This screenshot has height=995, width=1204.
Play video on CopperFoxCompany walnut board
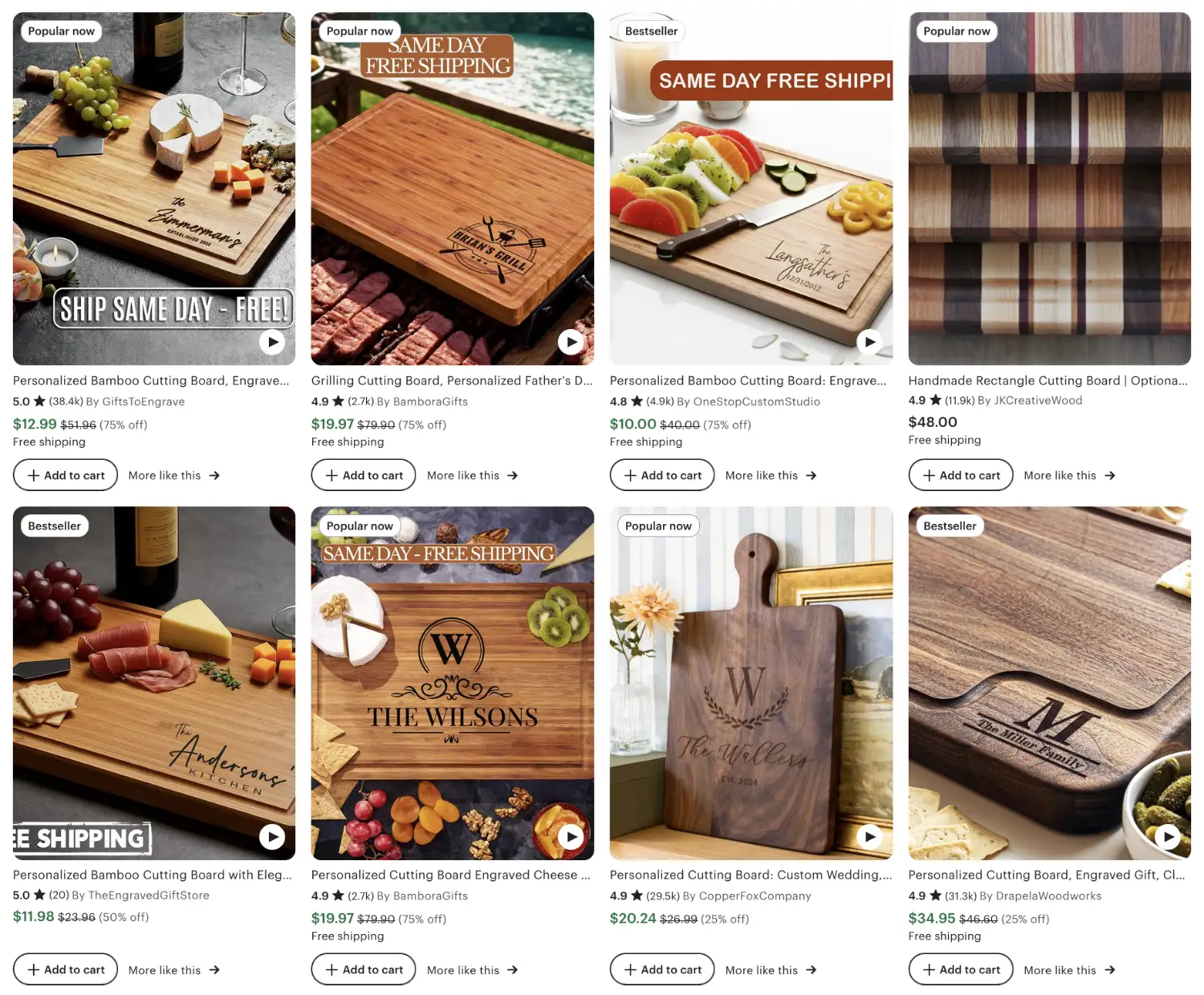(869, 837)
